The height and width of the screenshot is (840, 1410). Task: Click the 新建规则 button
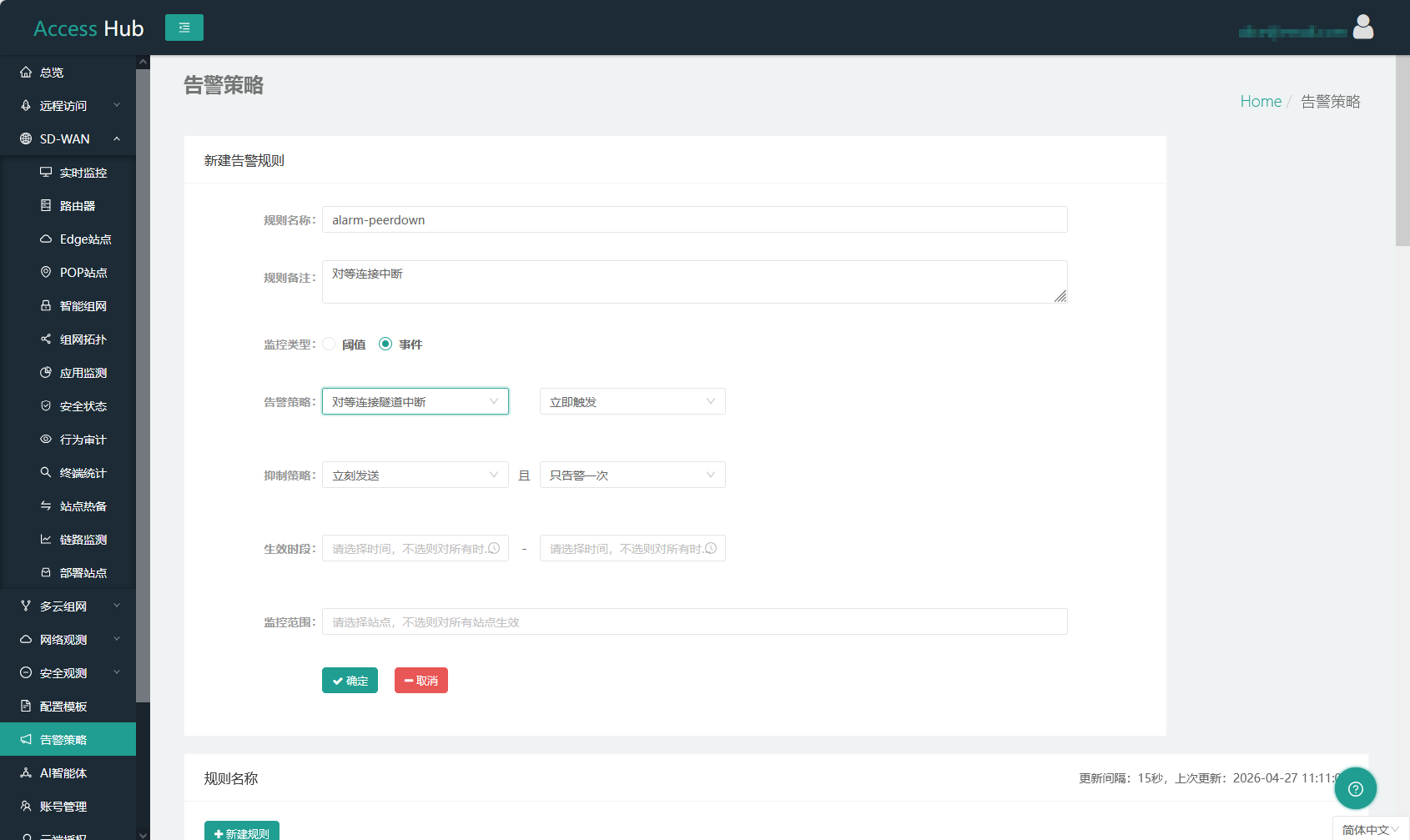242,832
